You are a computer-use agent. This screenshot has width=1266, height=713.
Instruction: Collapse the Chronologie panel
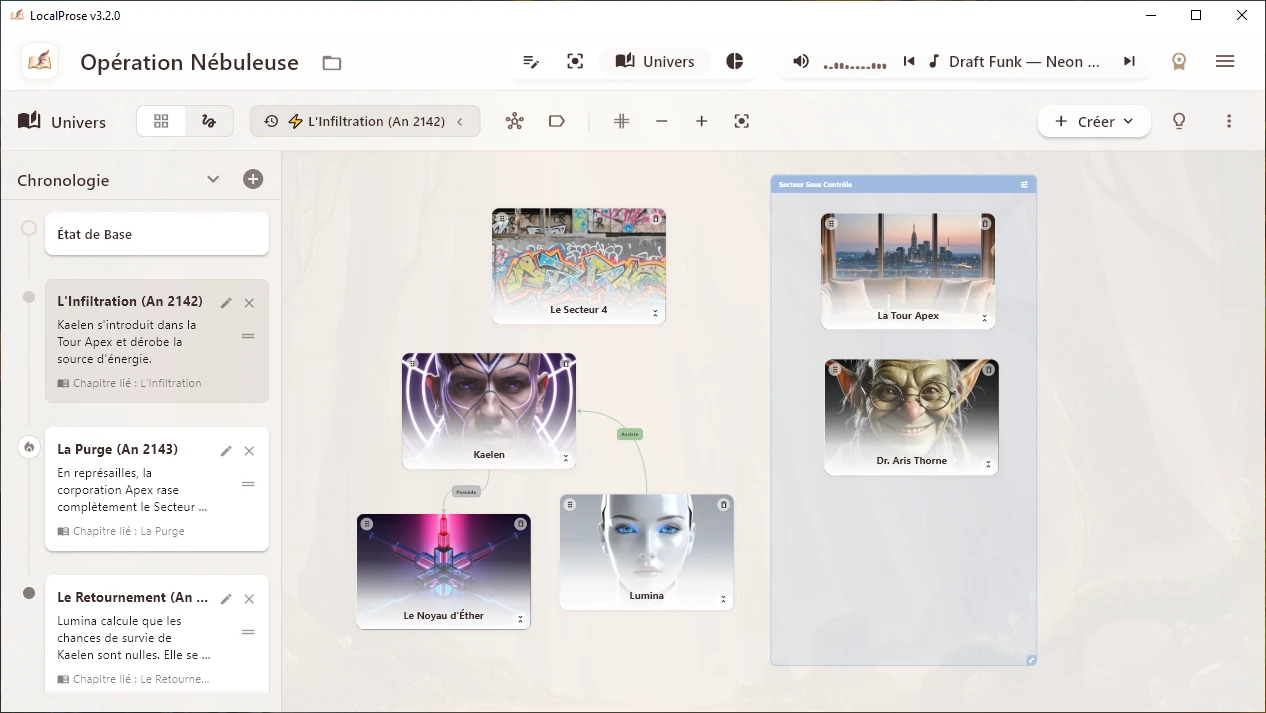point(213,179)
